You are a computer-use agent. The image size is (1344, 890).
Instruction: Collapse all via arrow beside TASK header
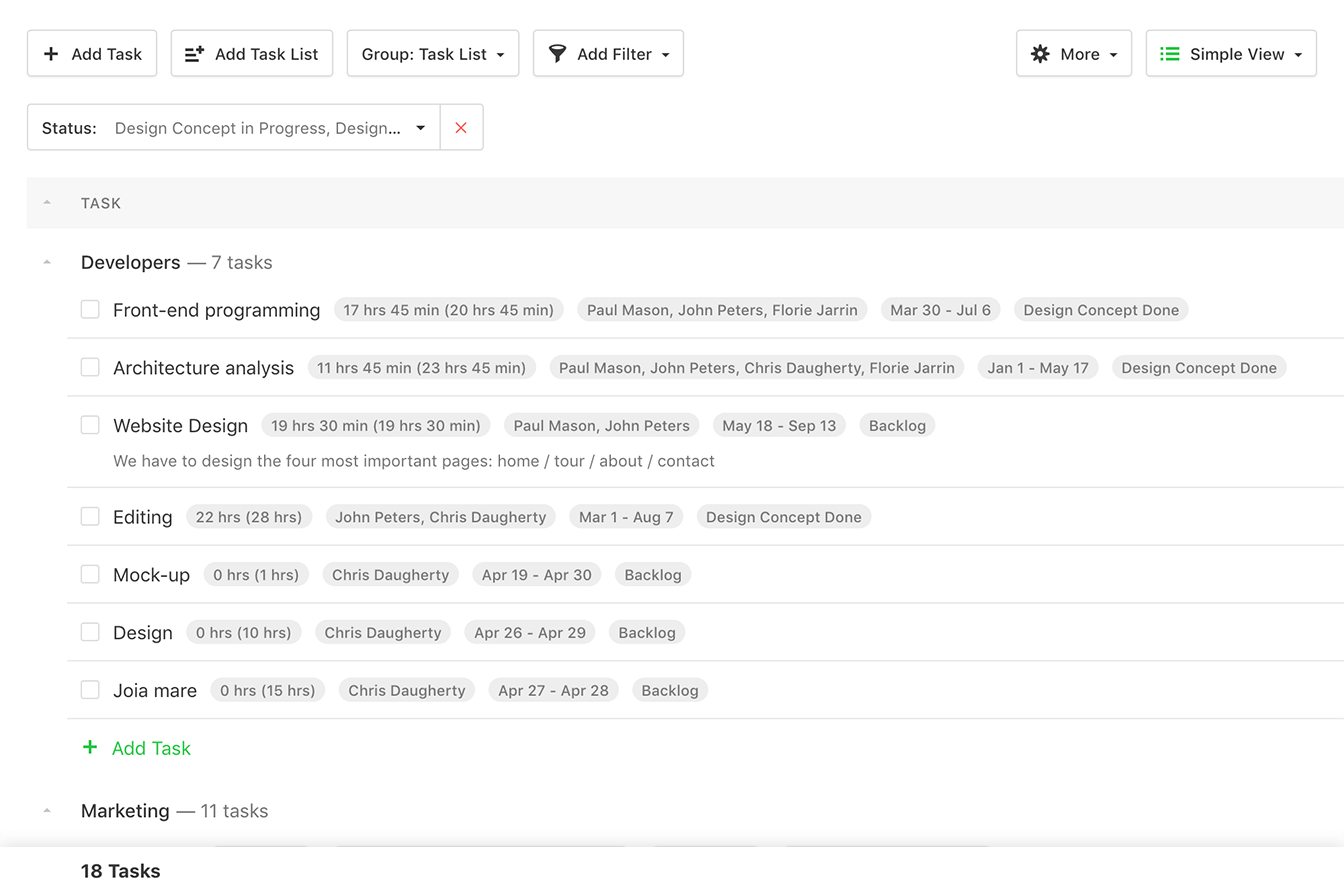pos(47,203)
